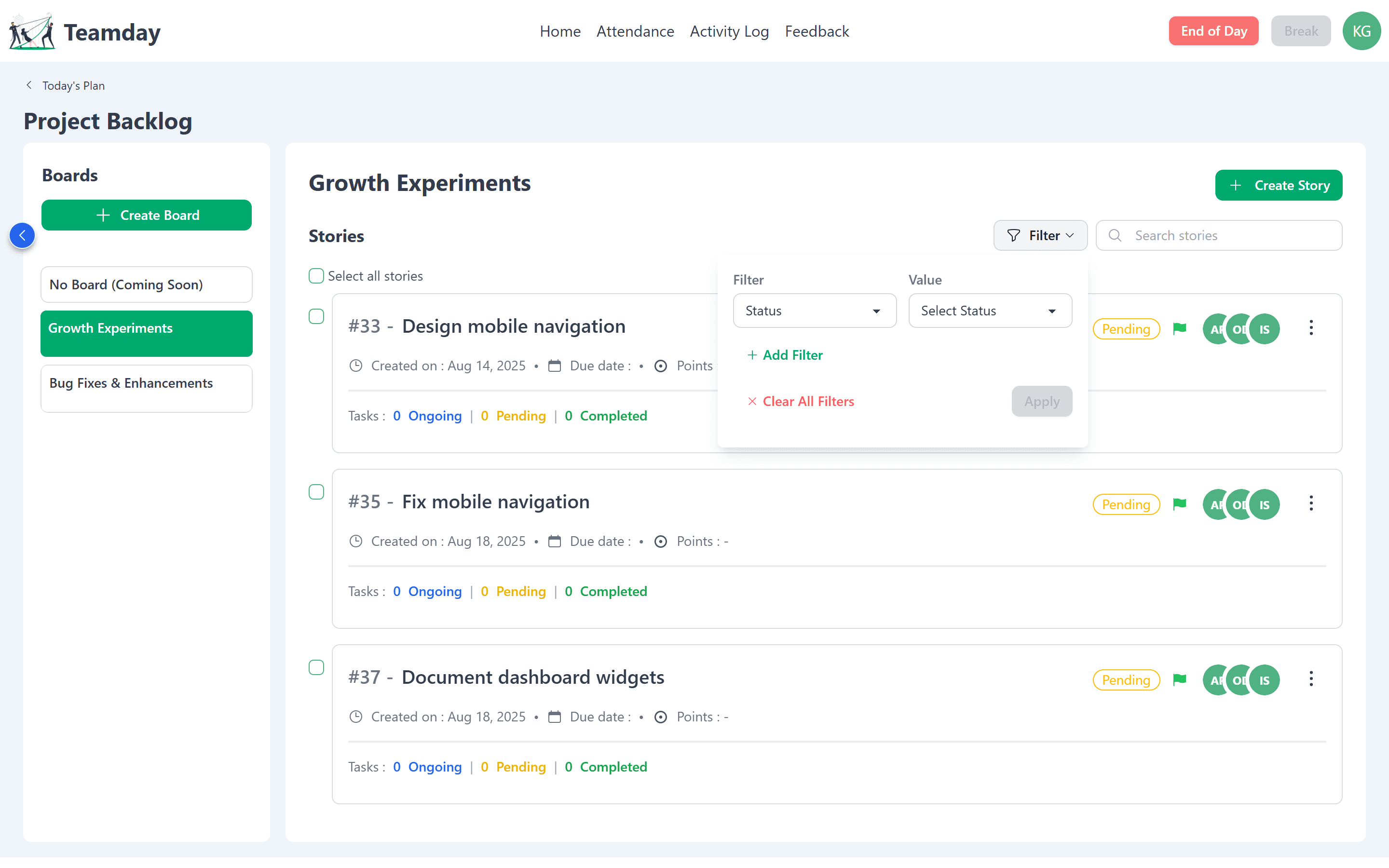Open three-dot menu for story #35
The height and width of the screenshot is (868, 1389).
[1311, 503]
